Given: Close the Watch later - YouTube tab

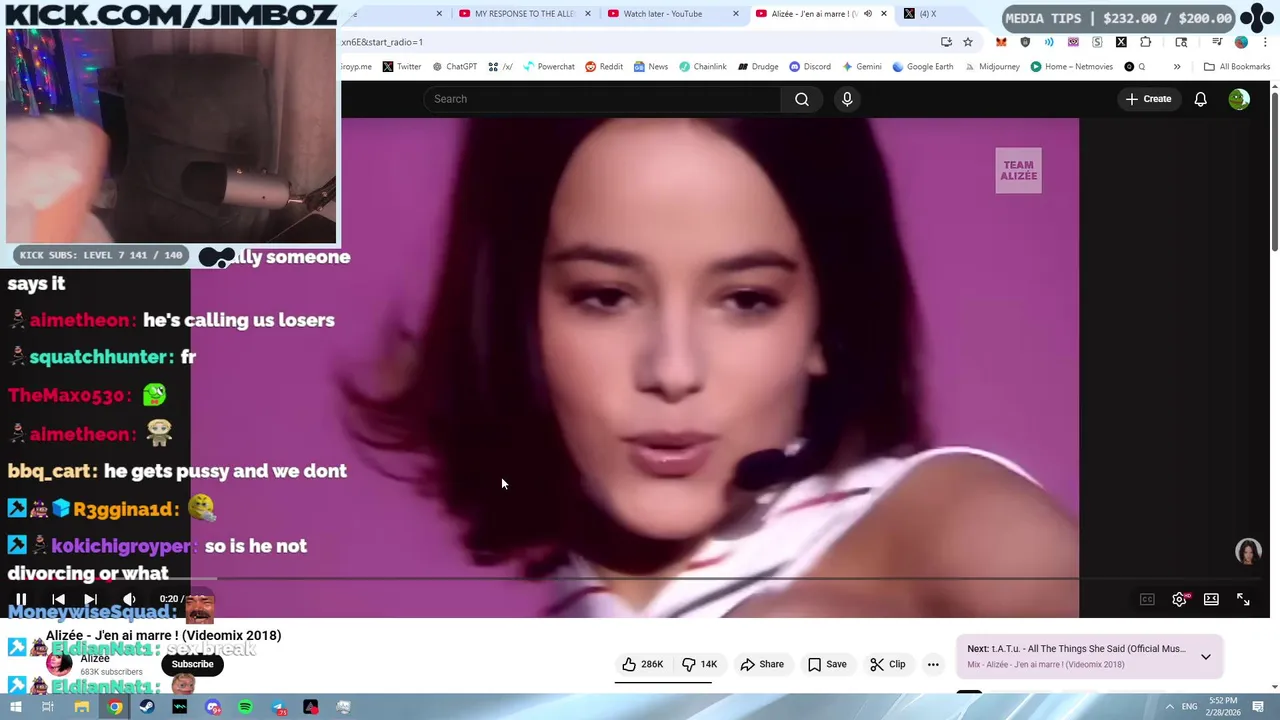Looking at the screenshot, I should 736,14.
